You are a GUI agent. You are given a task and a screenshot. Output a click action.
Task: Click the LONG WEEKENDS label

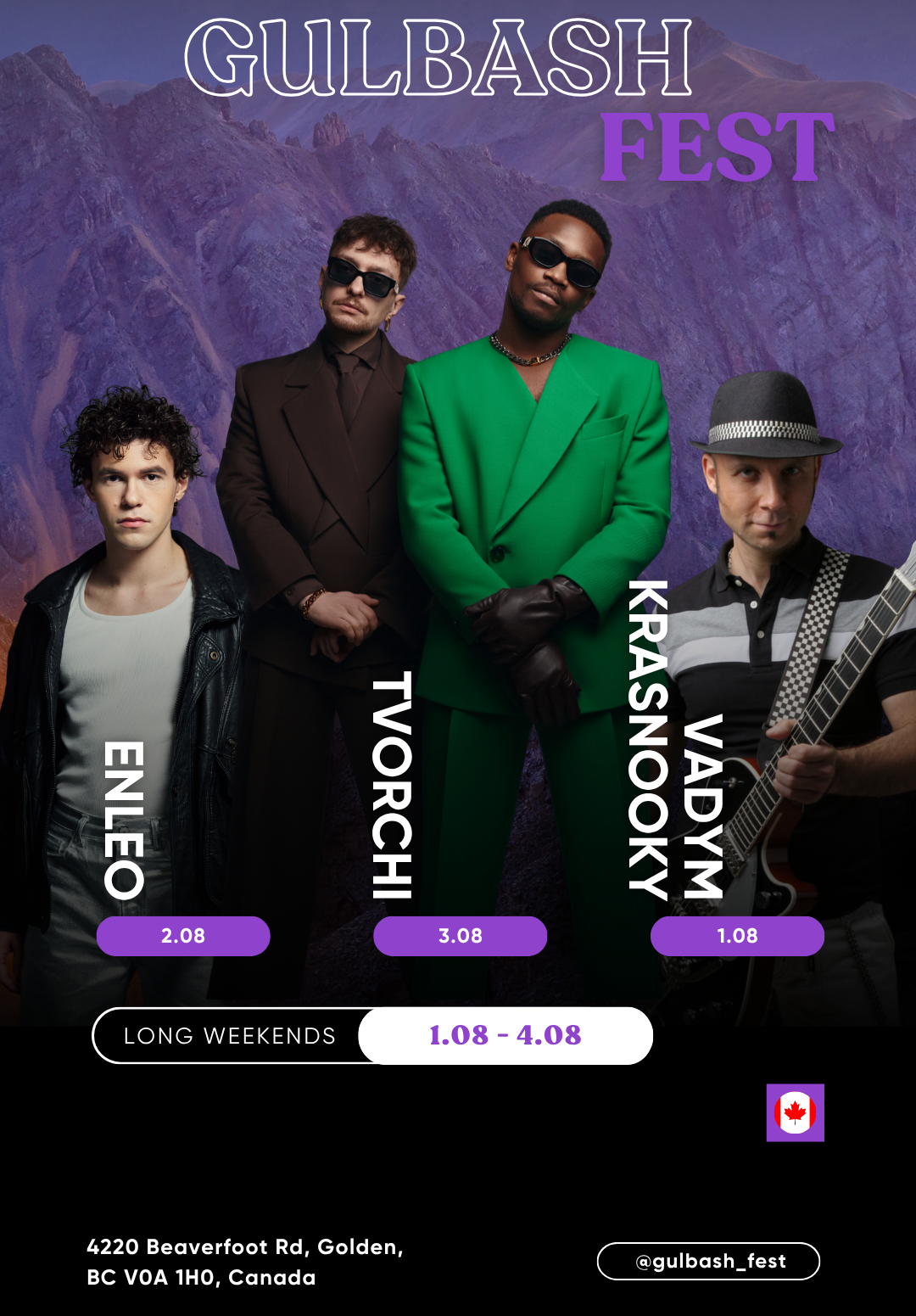[230, 1036]
